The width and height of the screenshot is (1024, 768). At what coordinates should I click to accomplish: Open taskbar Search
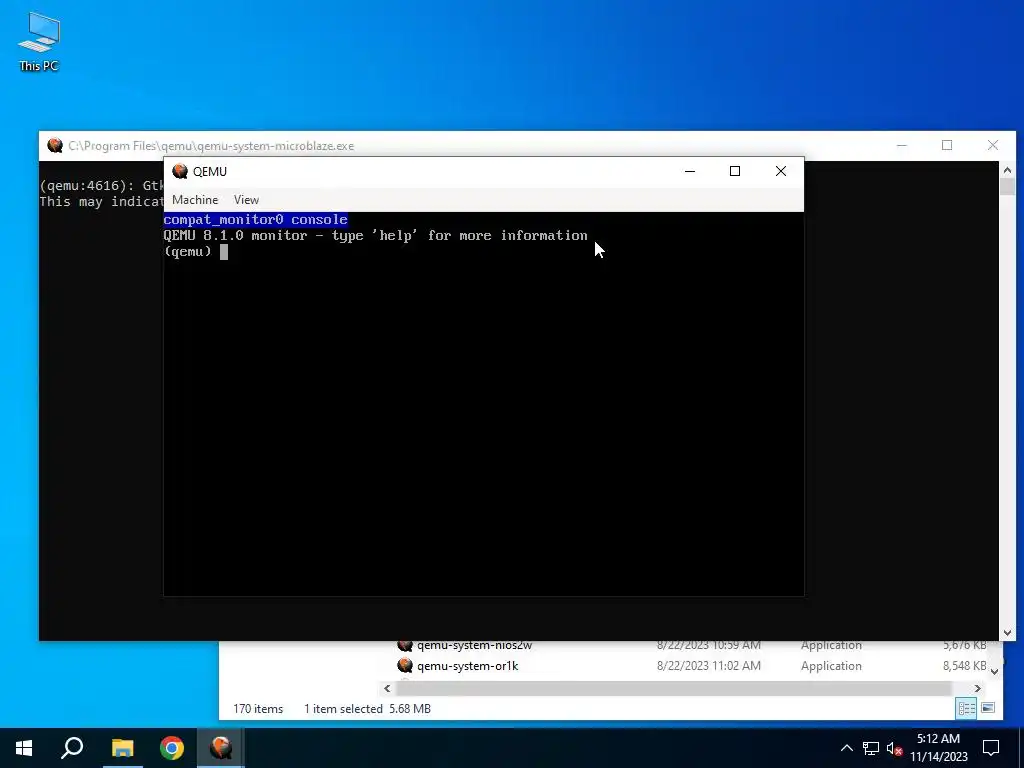(x=72, y=748)
